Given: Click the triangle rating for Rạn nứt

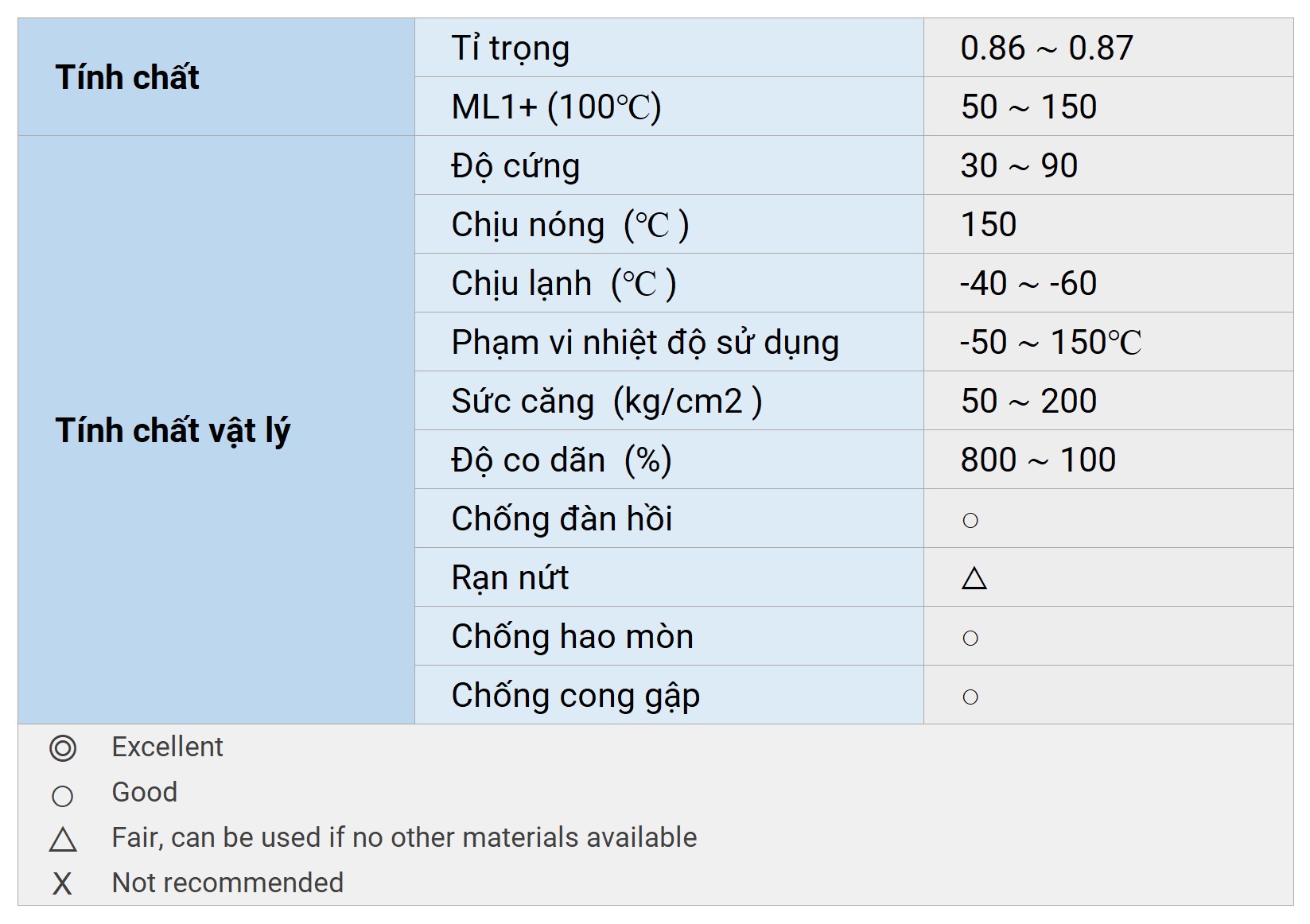Looking at the screenshot, I should pyautogui.click(x=974, y=578).
